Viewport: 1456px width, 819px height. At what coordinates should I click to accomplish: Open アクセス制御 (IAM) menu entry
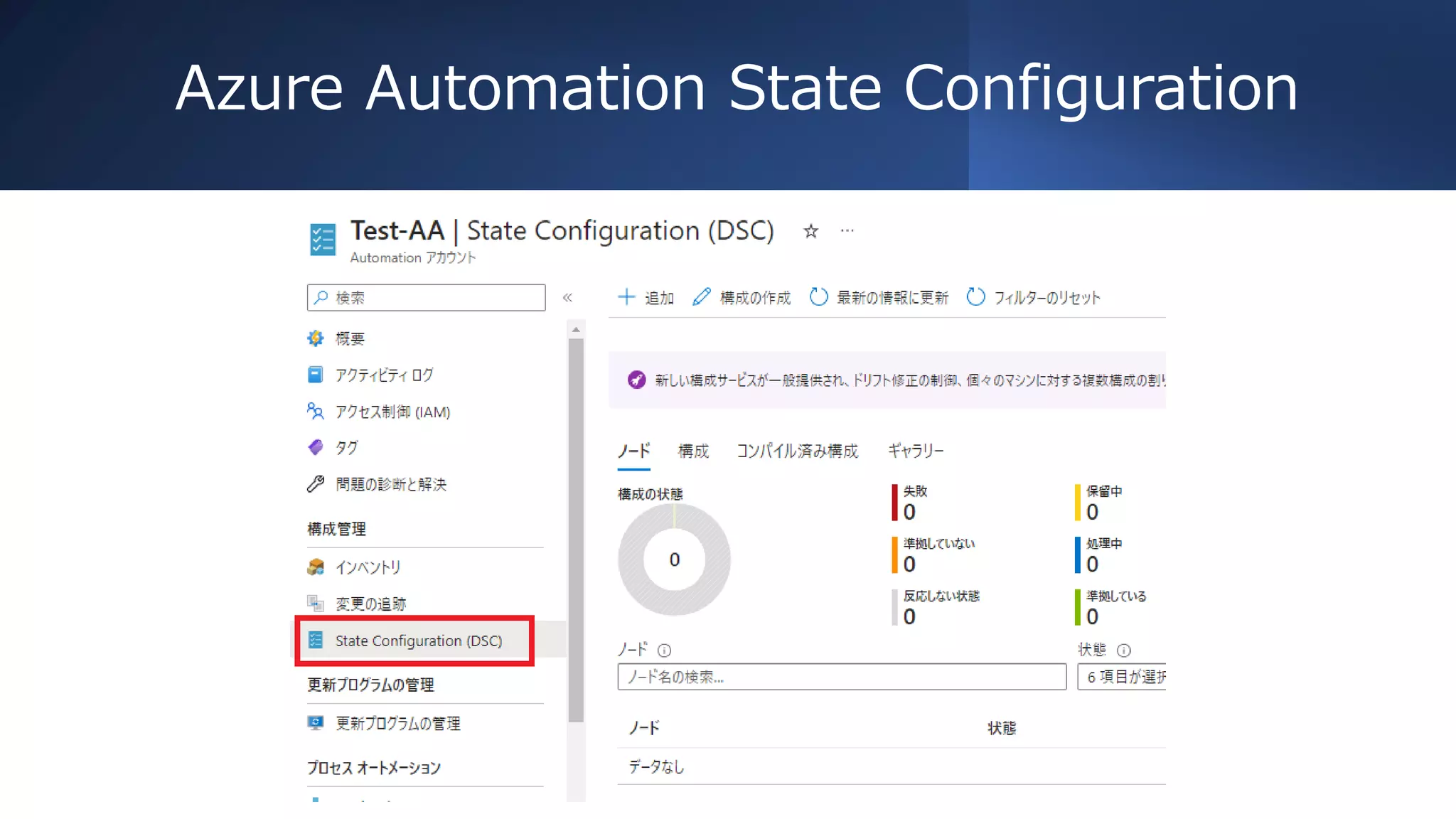(392, 412)
